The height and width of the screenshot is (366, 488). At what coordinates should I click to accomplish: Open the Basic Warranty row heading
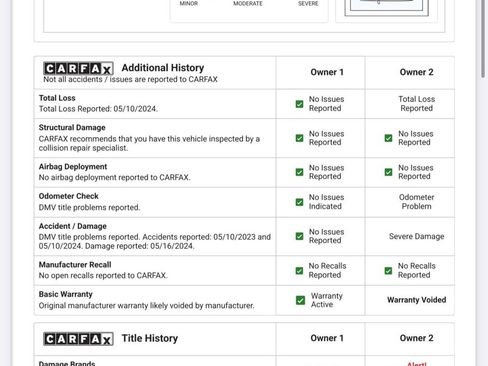(x=65, y=294)
